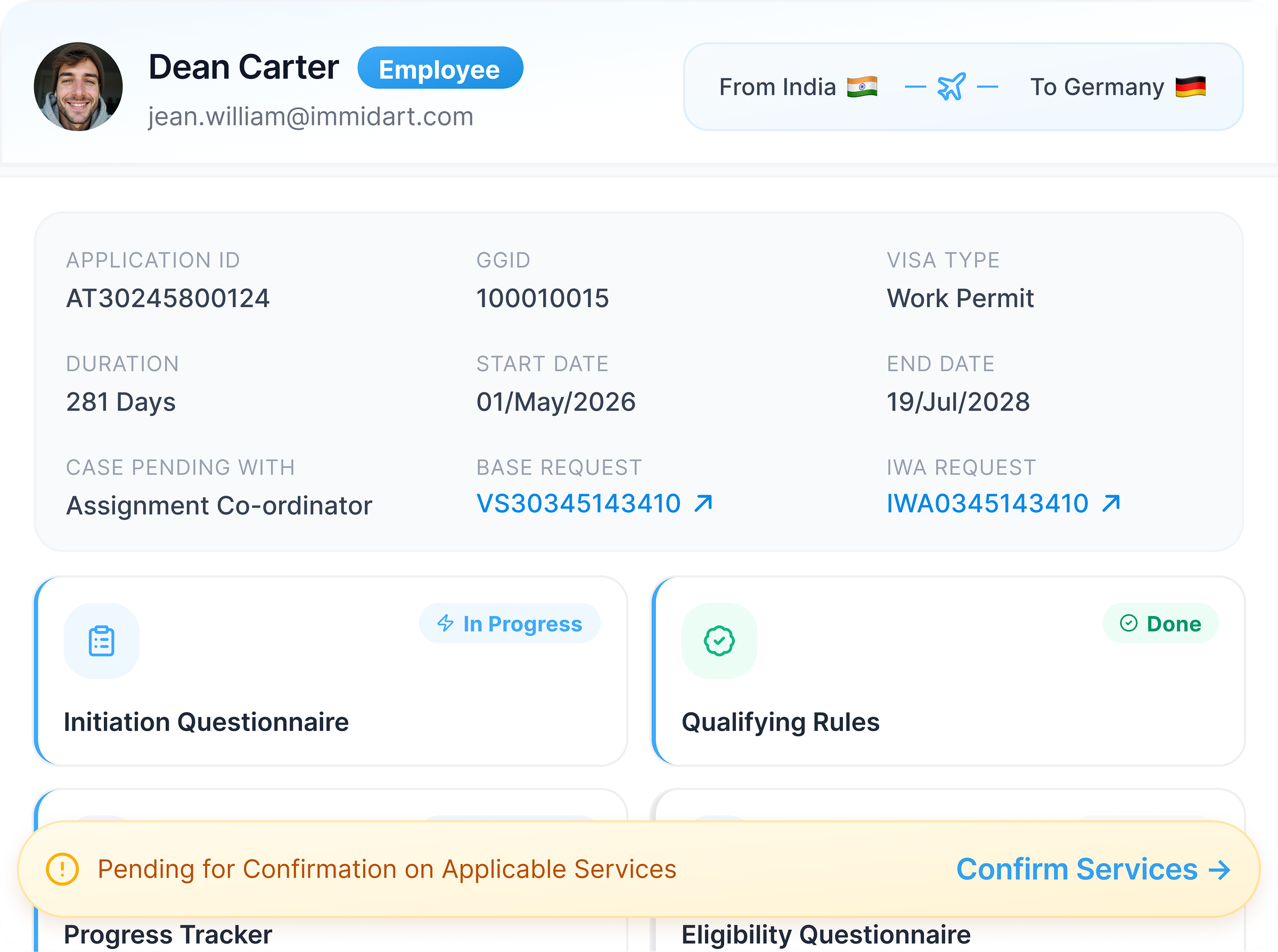
Task: Open the Initiation Questionnaire card
Action: pos(331,671)
